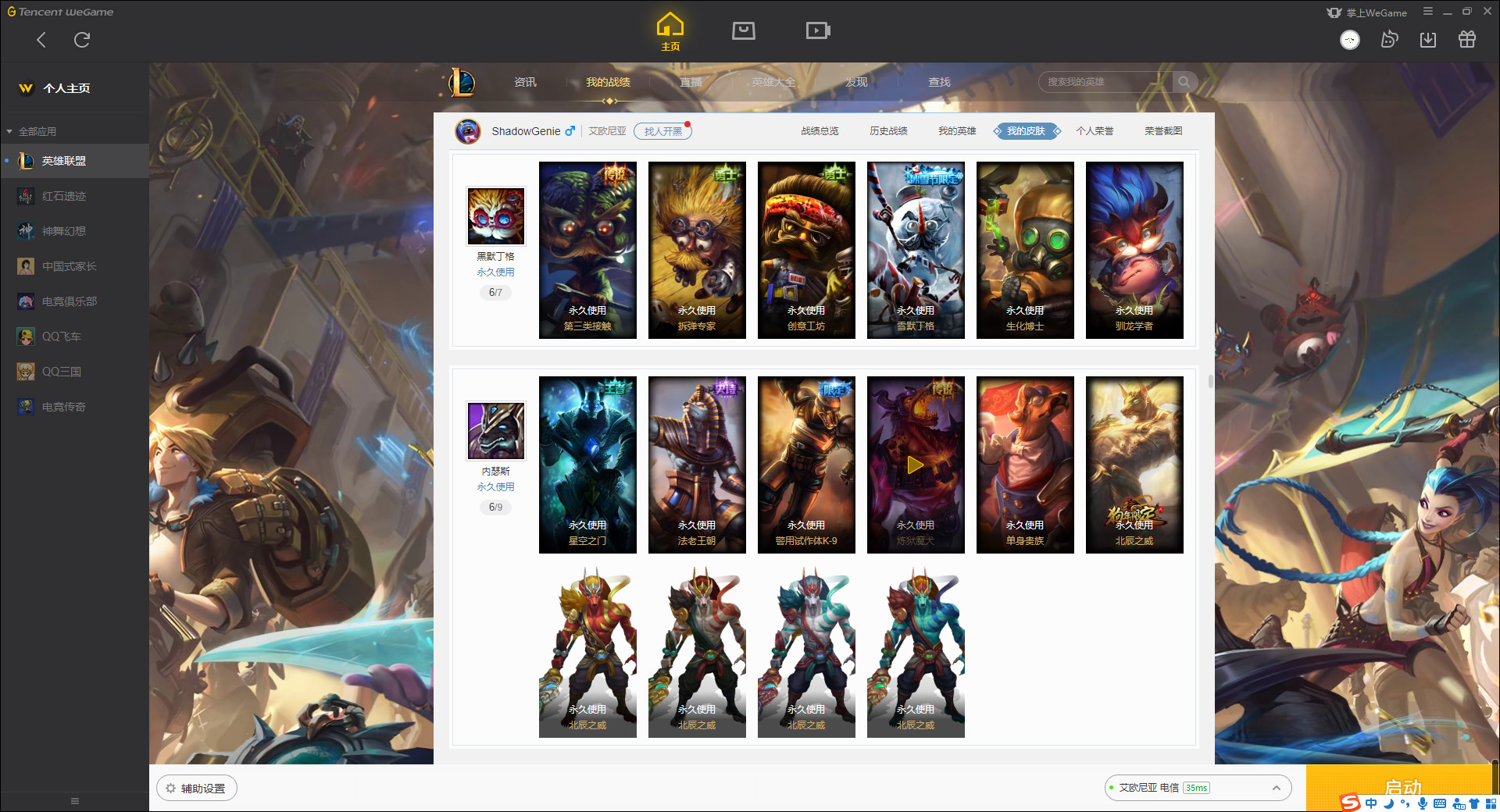Click the ShadowGenie profile avatar

pos(468,131)
